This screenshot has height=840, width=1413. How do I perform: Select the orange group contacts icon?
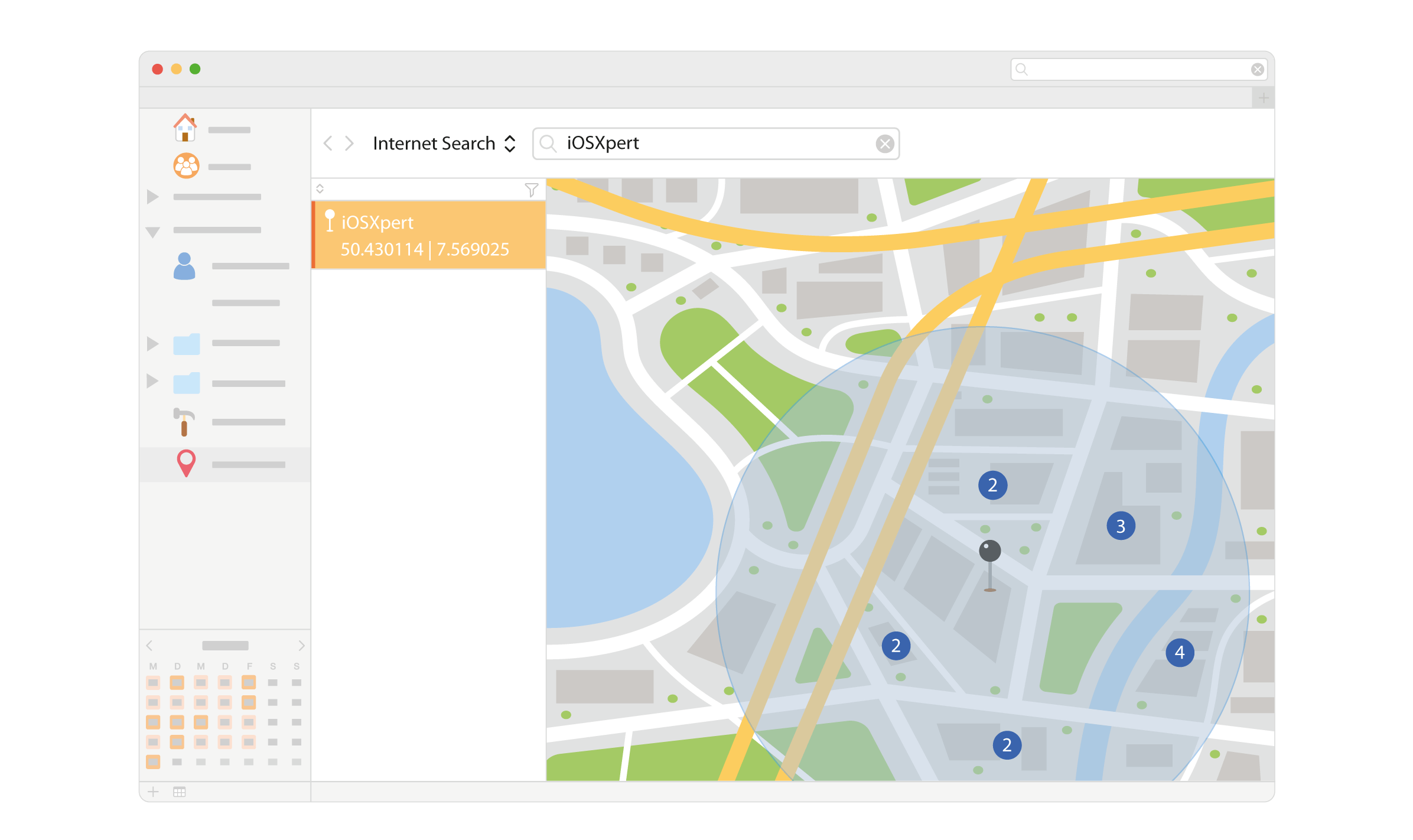click(x=186, y=166)
